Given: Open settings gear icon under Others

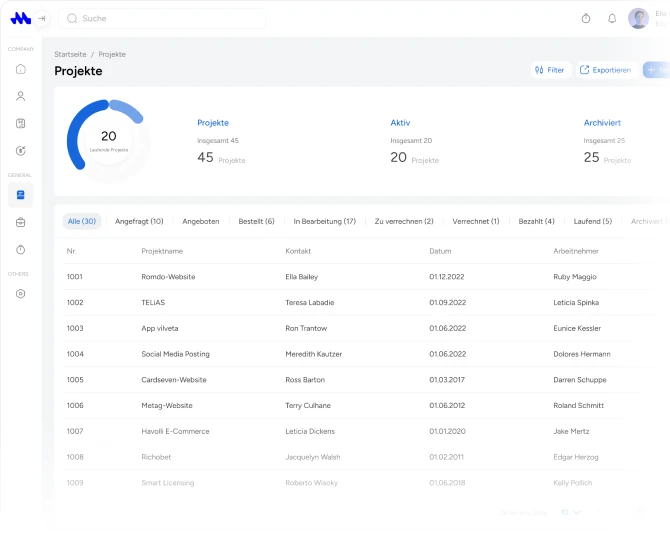Looking at the screenshot, I should coord(21,294).
